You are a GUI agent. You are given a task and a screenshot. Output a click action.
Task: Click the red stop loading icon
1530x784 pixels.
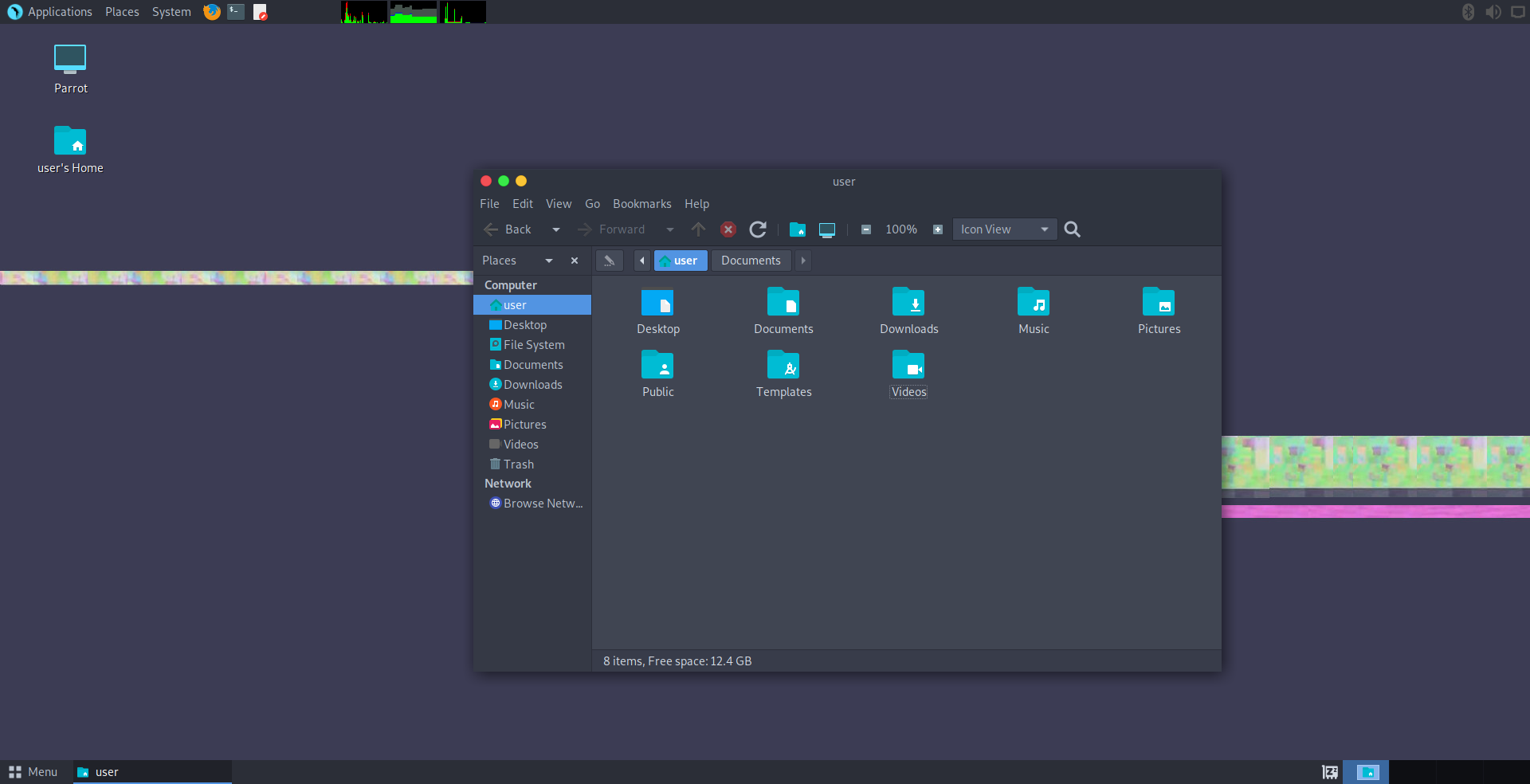728,229
